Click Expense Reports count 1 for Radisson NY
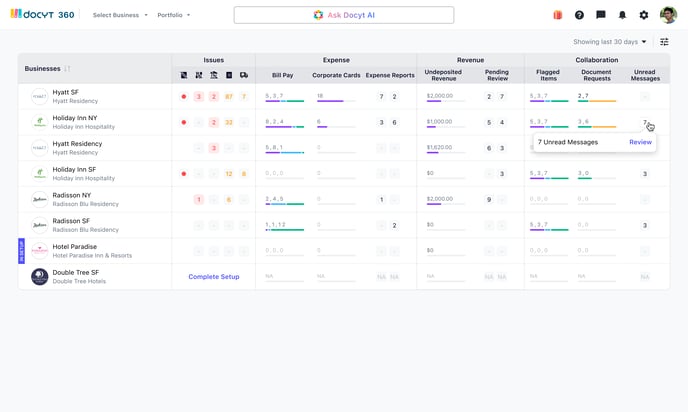Viewport: 688px width, 412px height. coord(381,200)
